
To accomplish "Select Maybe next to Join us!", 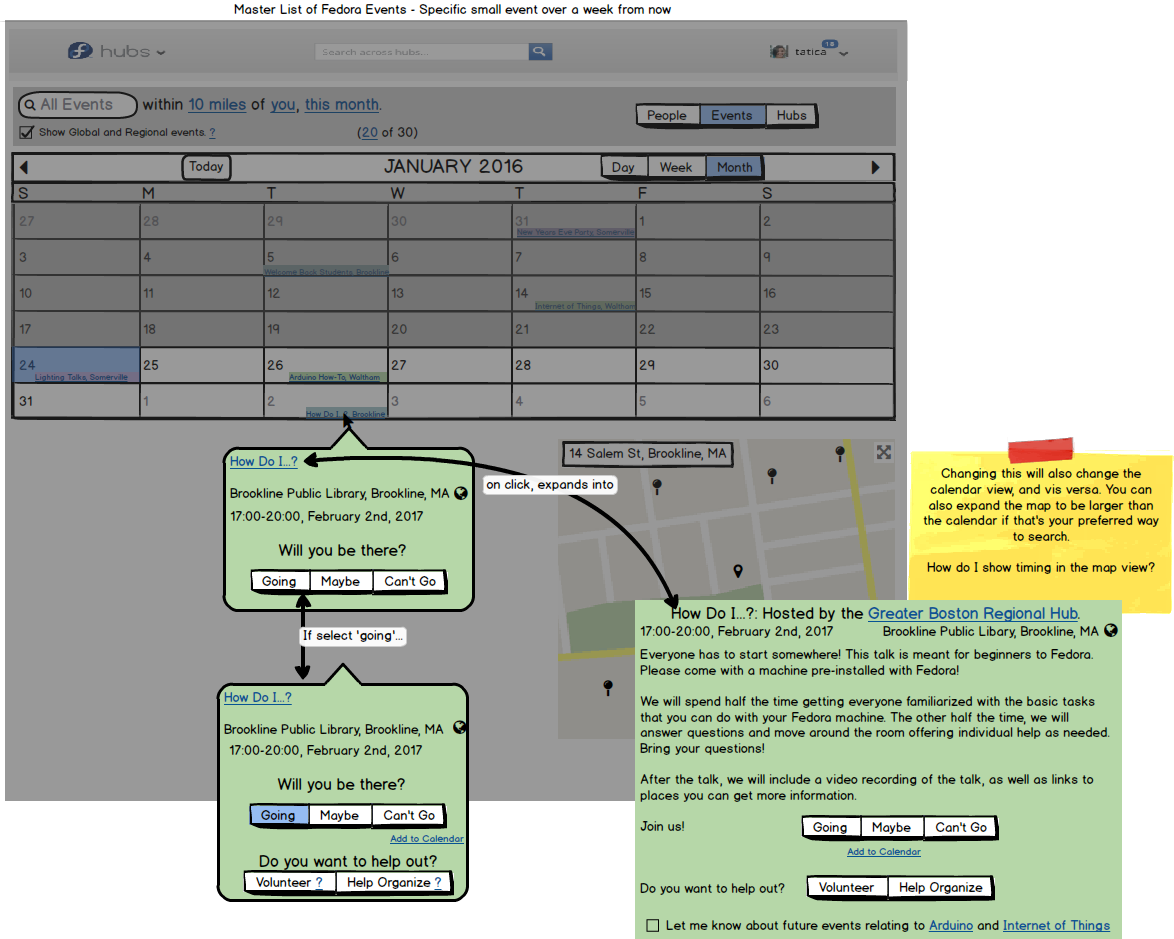I will click(x=892, y=827).
